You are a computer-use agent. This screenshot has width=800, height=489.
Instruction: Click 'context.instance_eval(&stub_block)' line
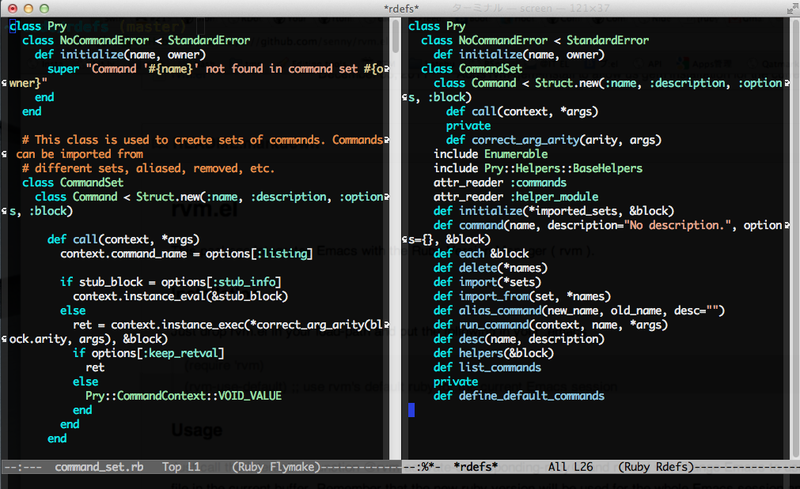click(x=181, y=296)
